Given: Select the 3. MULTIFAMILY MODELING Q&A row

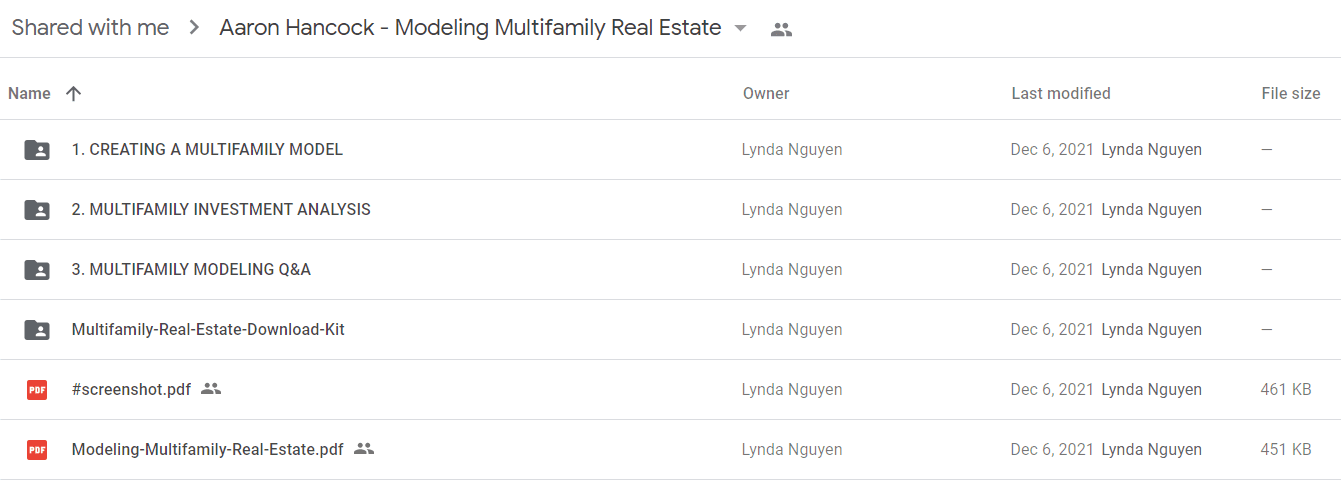Looking at the screenshot, I should 670,270.
